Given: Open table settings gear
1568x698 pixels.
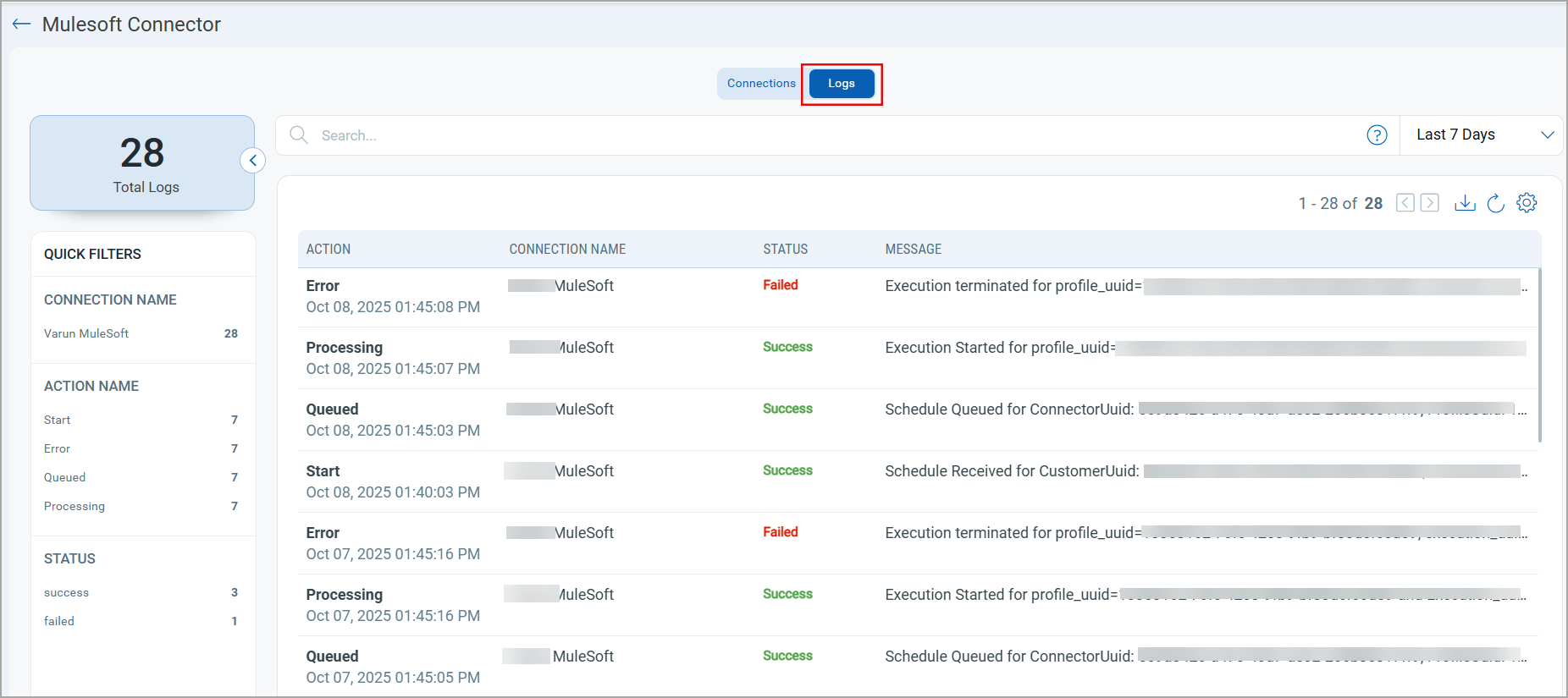Looking at the screenshot, I should (x=1527, y=203).
